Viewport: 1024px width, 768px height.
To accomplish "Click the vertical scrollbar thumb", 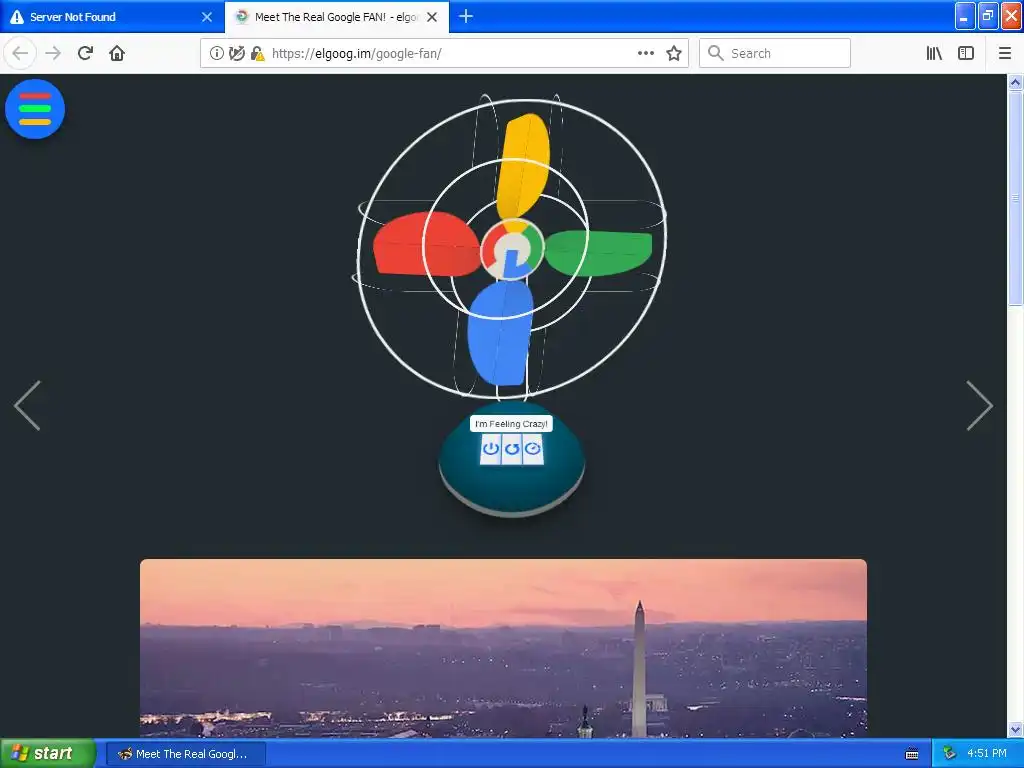I will [x=1015, y=198].
